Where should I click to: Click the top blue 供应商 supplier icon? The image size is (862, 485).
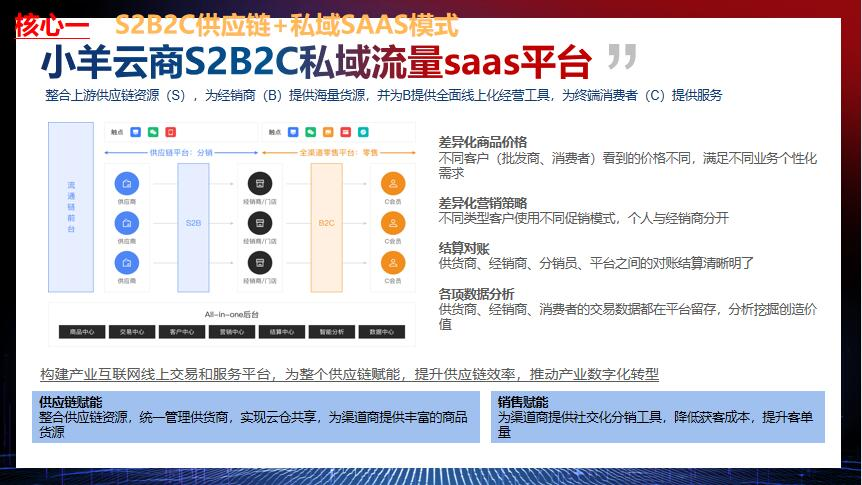coord(126,184)
